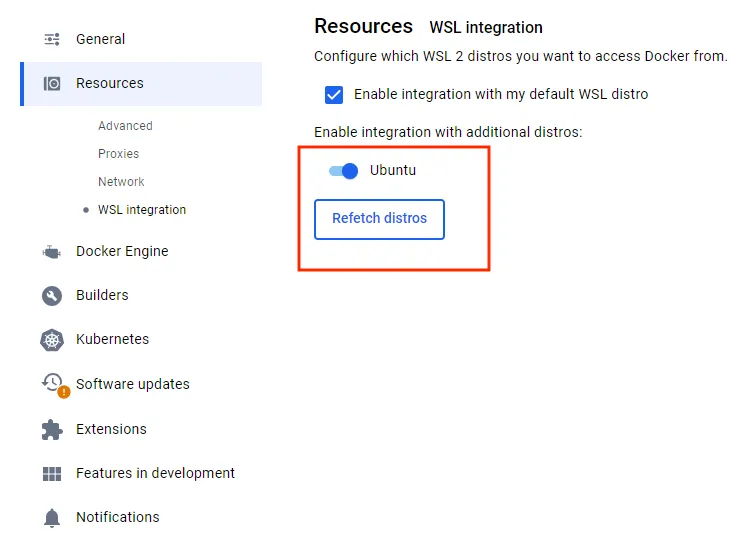This screenshot has height=554, width=739.
Task: Click the Notifications bell icon
Action: click(52, 518)
